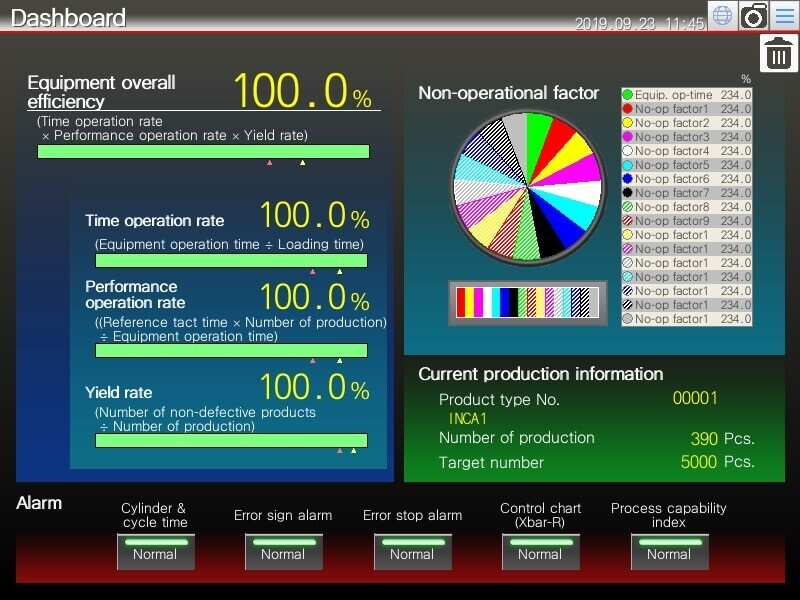800x600 pixels.
Task: Click the Non-operational factor pie chart
Action: click(527, 187)
